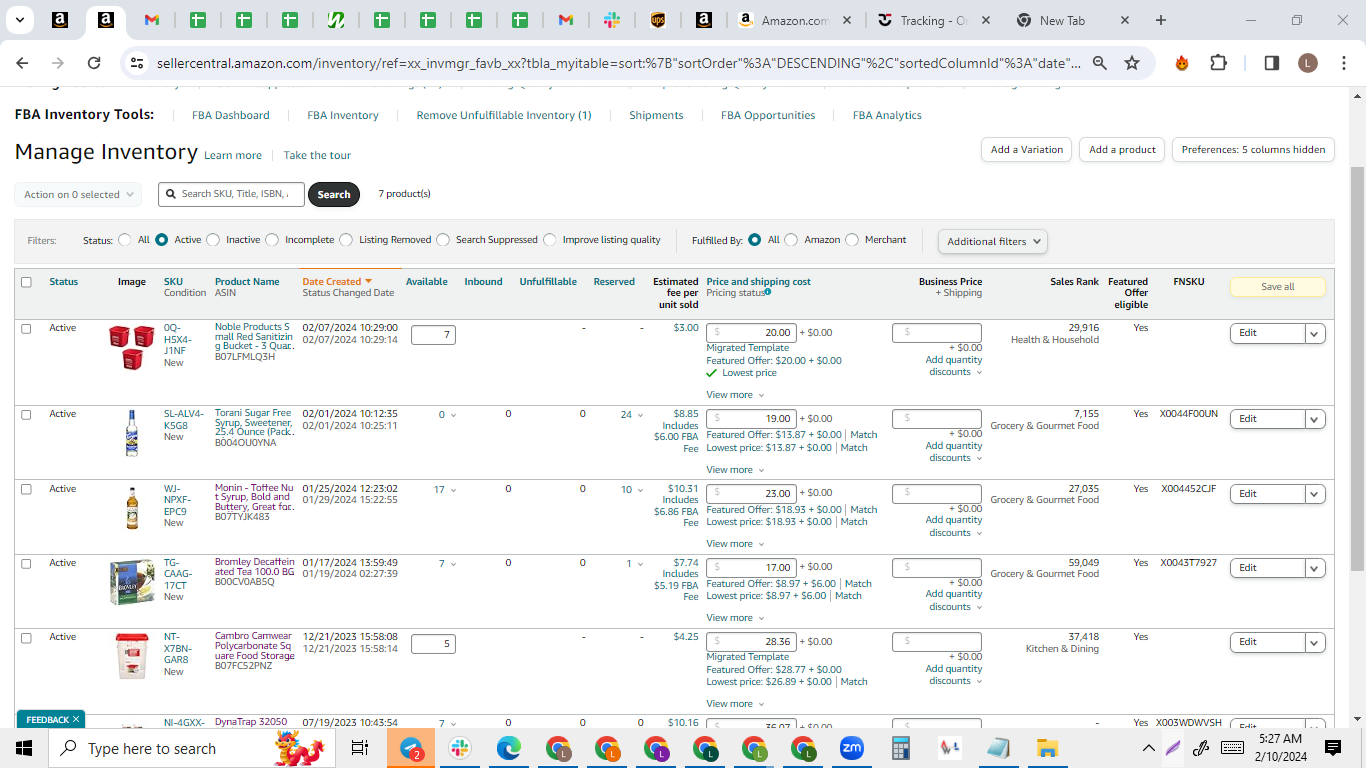Click the 20.00 price field for Noble Products
This screenshot has width=1366, height=768.
(752, 333)
